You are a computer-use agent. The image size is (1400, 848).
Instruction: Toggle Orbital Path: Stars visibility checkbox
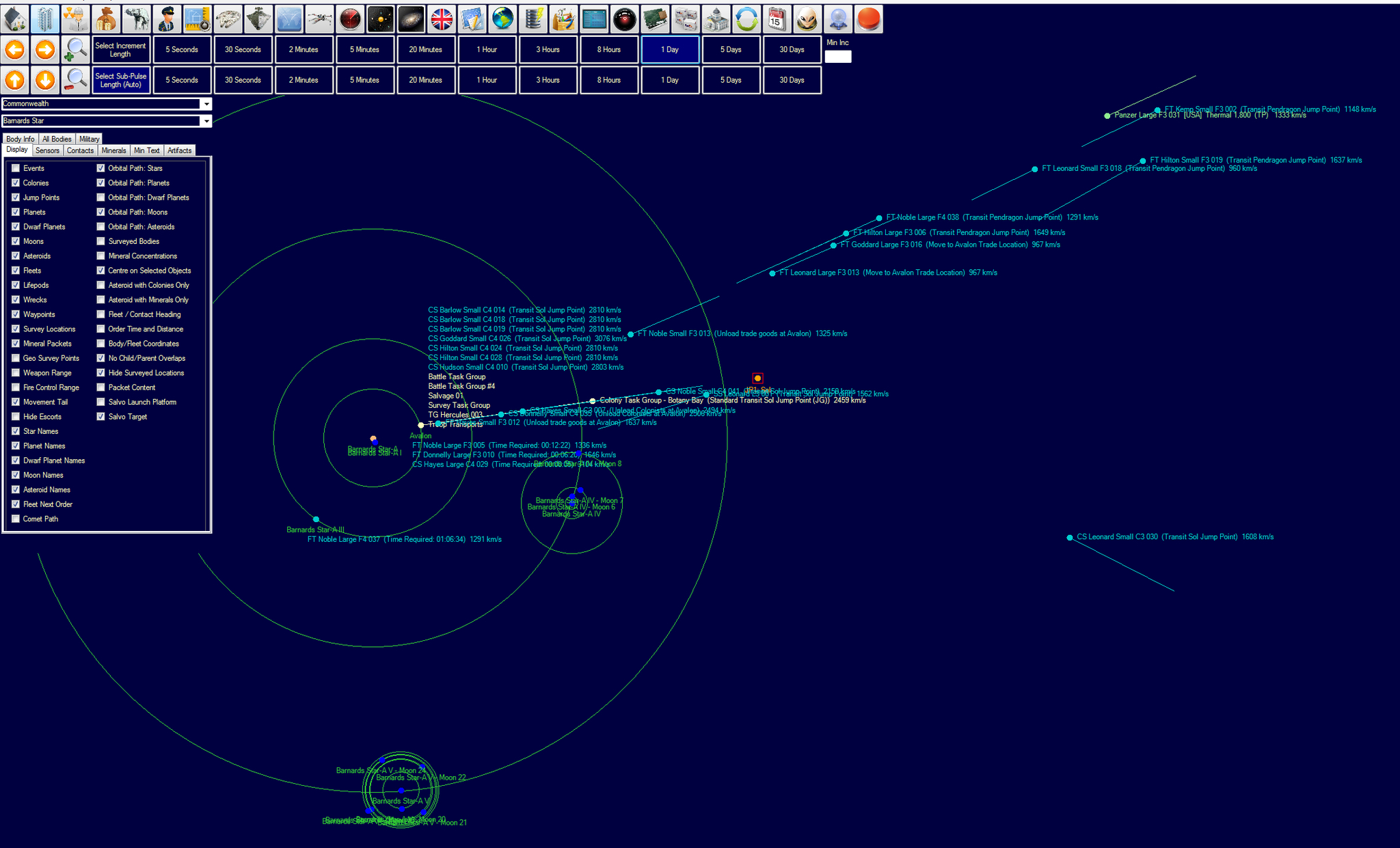coord(99,167)
